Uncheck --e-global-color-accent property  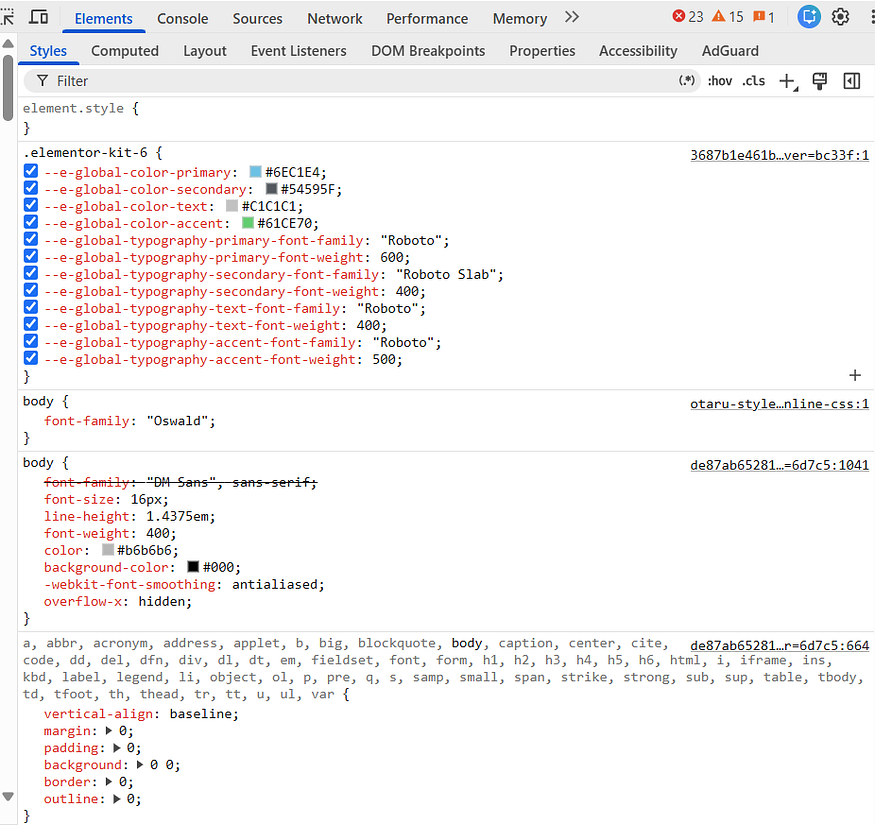click(31, 222)
